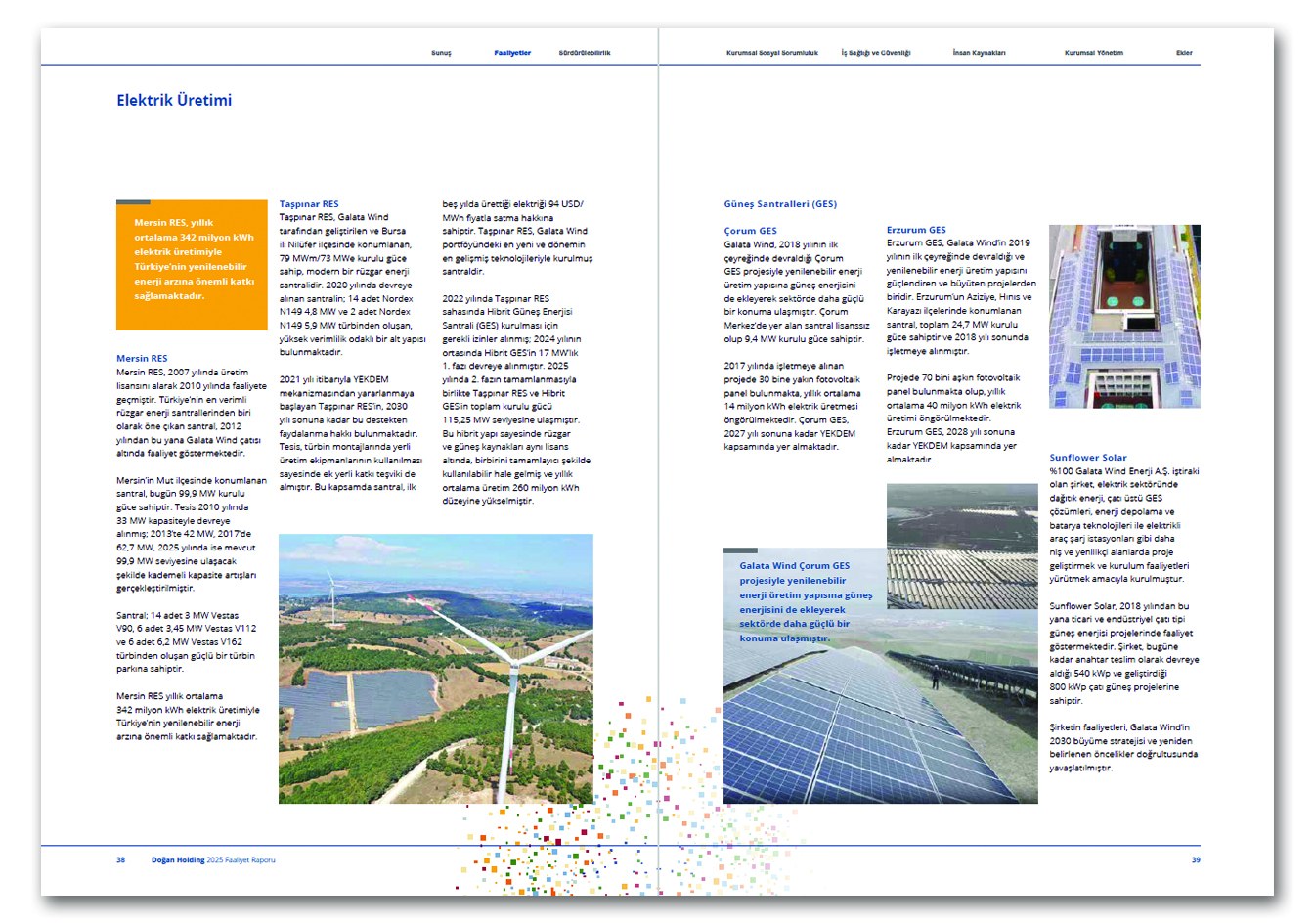
Task: Click the paragraph starting '2022 yılında Taşpınar RES'
Action: (x=516, y=400)
